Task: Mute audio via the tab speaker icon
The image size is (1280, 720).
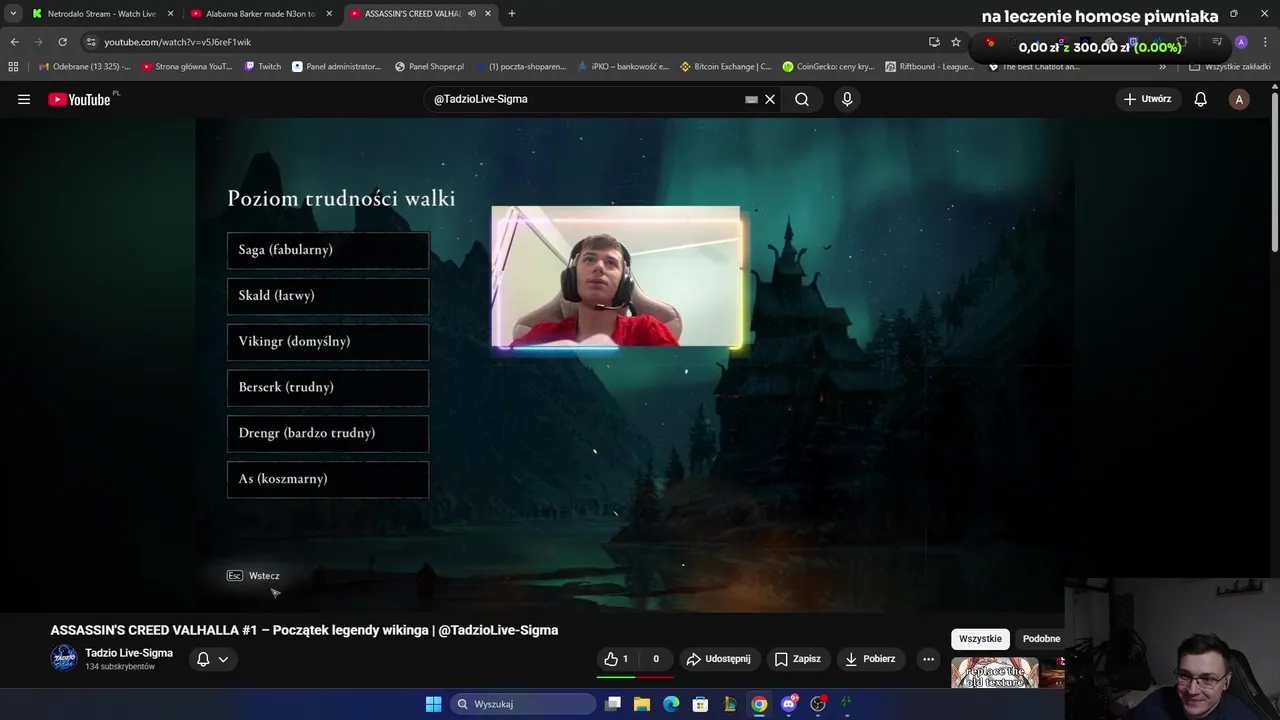Action: coord(472,14)
